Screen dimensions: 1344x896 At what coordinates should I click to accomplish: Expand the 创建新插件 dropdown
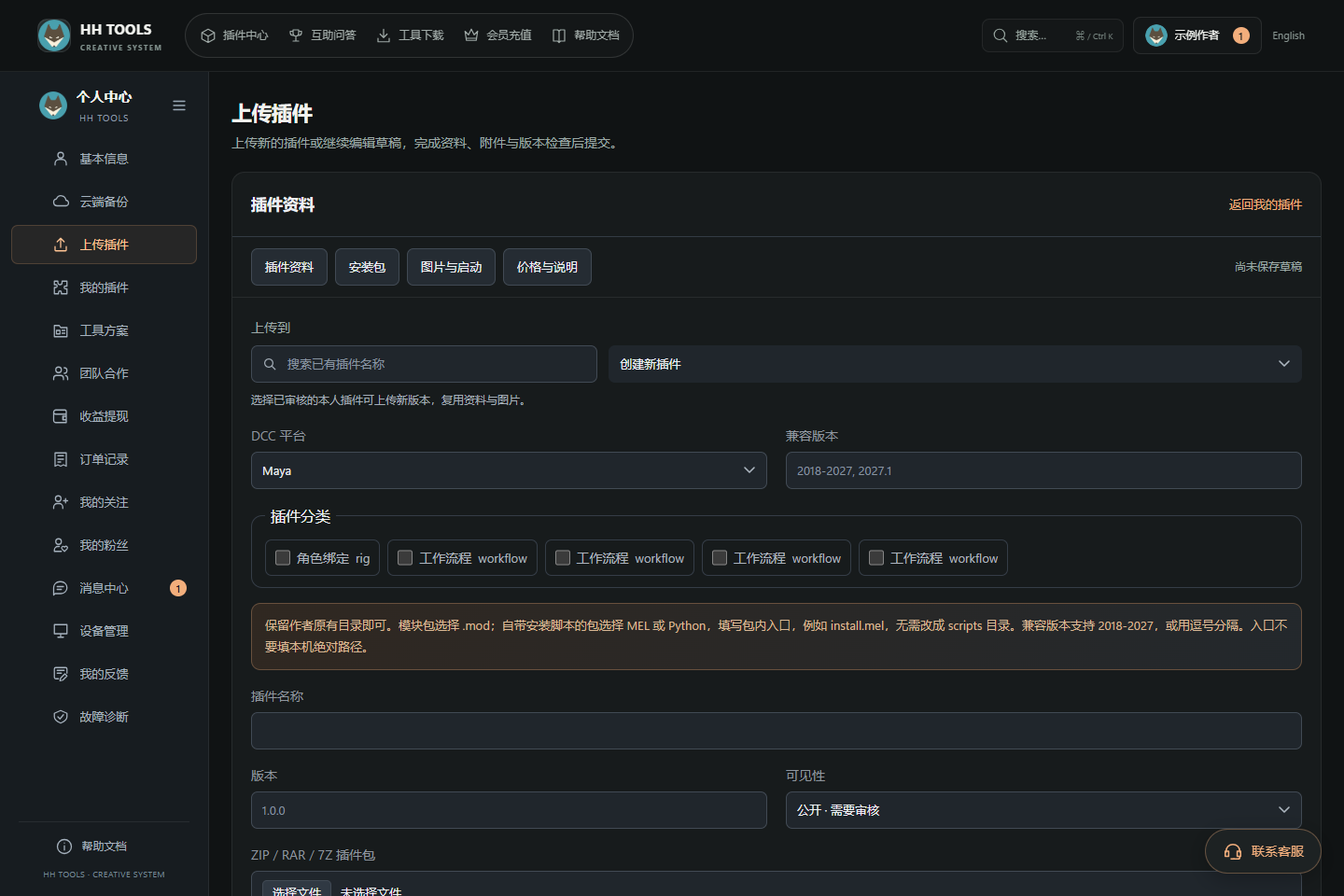point(955,364)
